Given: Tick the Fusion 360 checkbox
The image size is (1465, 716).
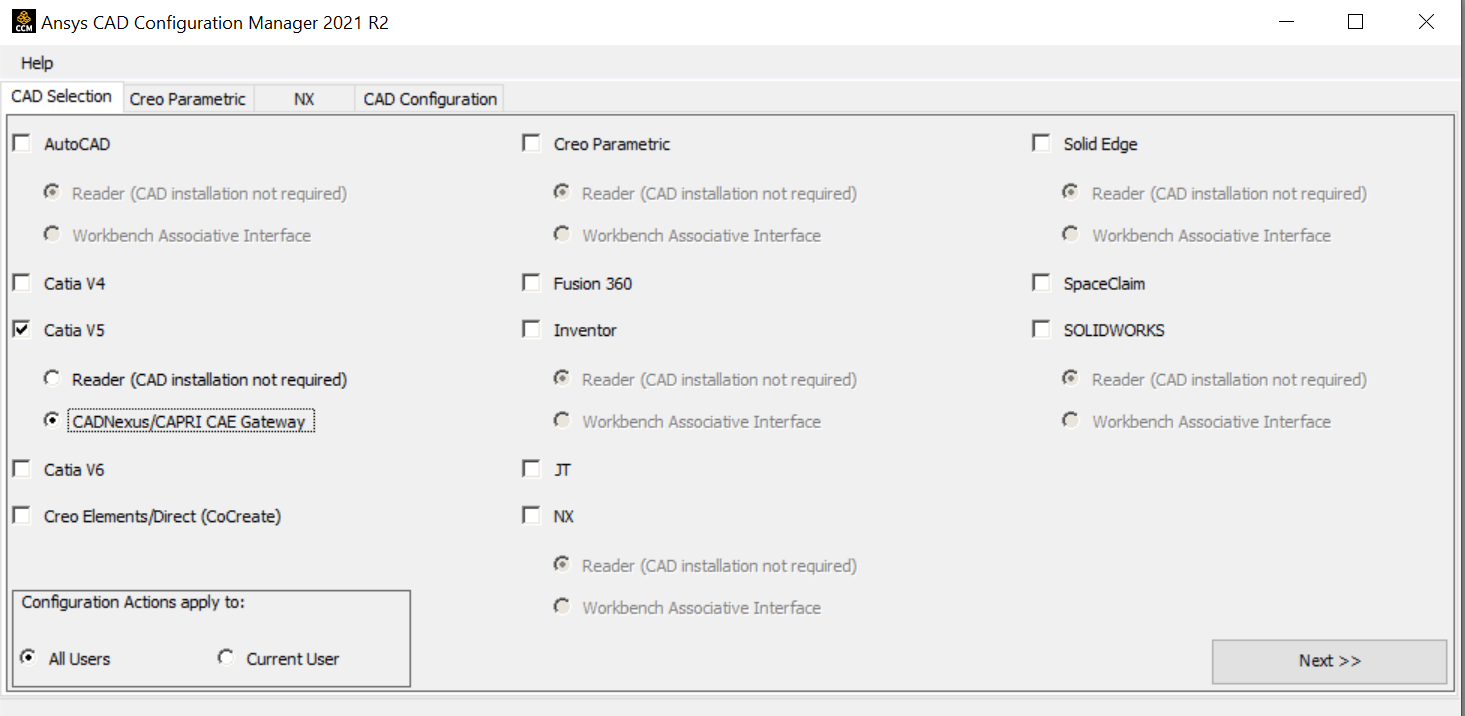Looking at the screenshot, I should (532, 283).
